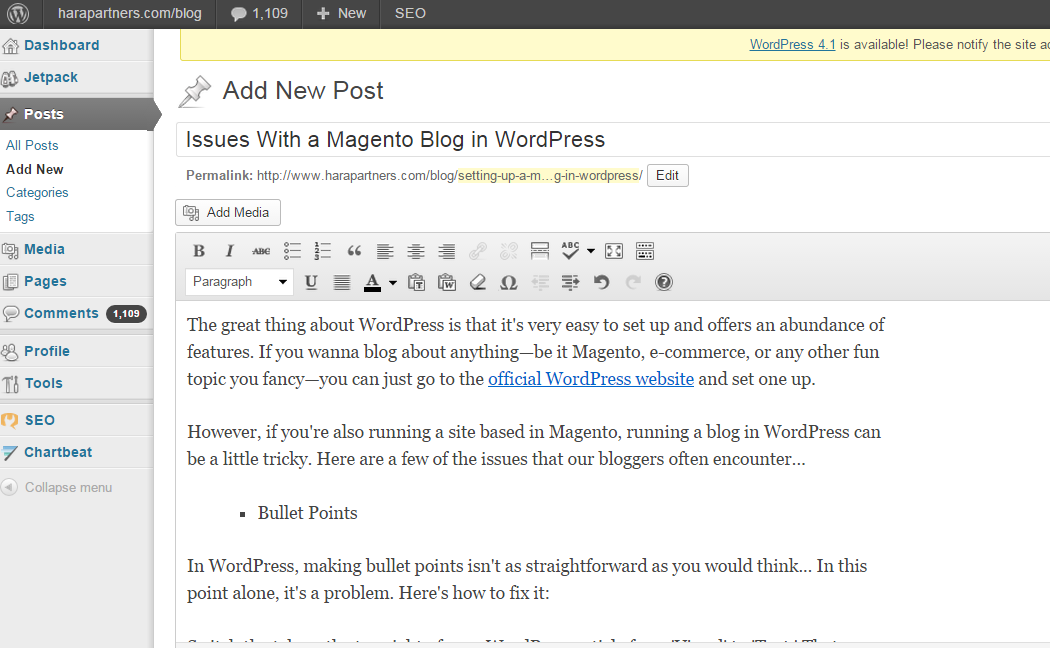Insert the More tag
1050x648 pixels.
[x=540, y=251]
